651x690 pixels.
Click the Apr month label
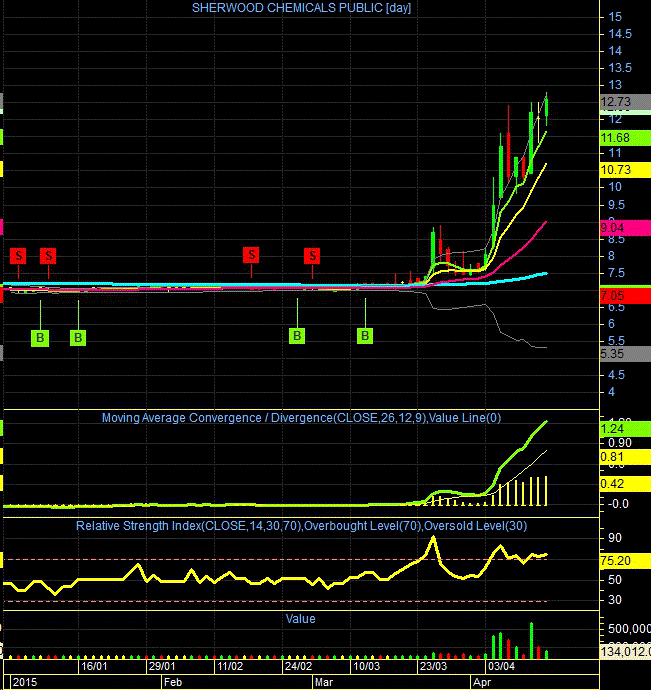tap(482, 683)
